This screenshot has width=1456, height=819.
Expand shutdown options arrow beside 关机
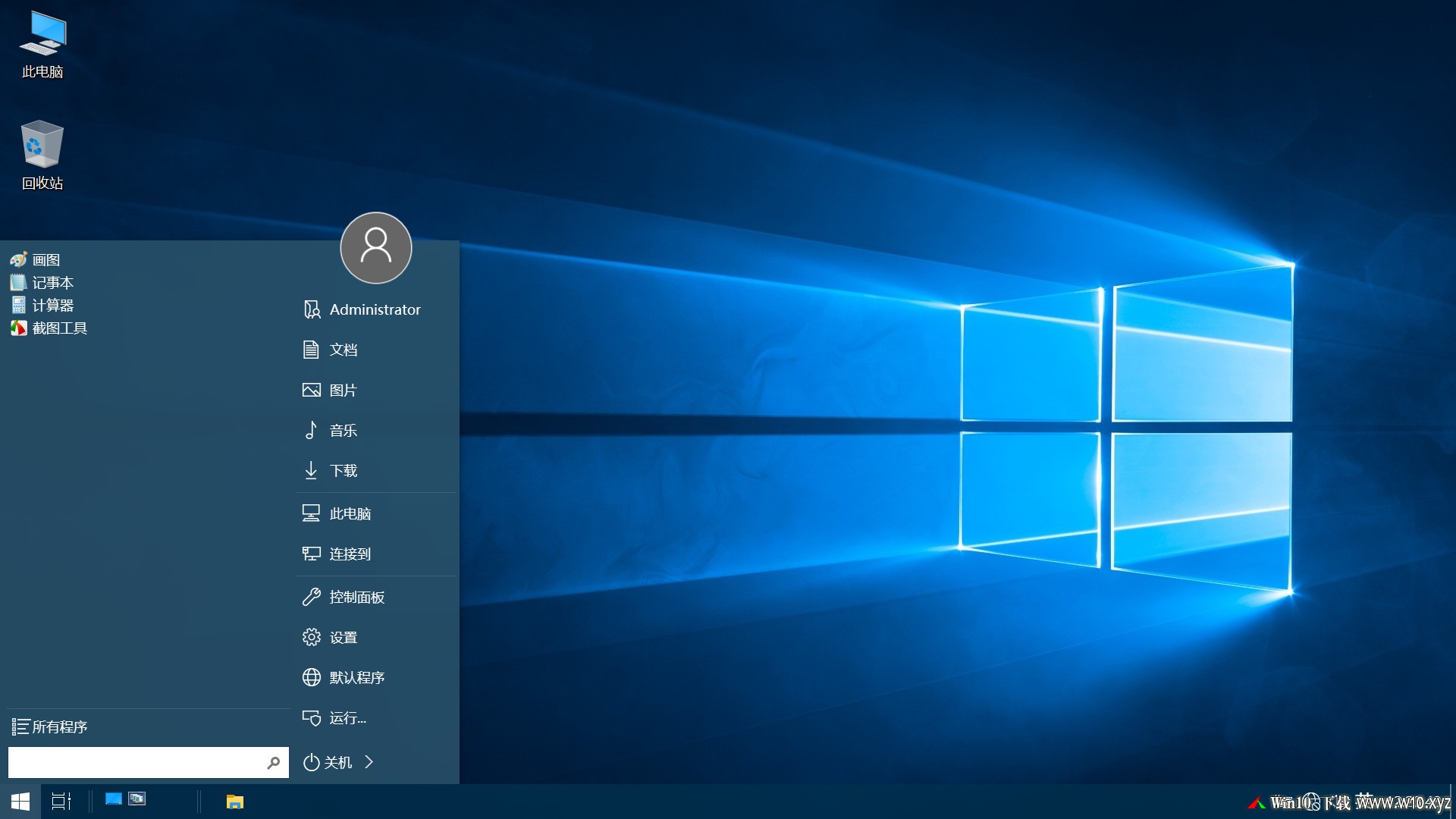[x=369, y=762]
